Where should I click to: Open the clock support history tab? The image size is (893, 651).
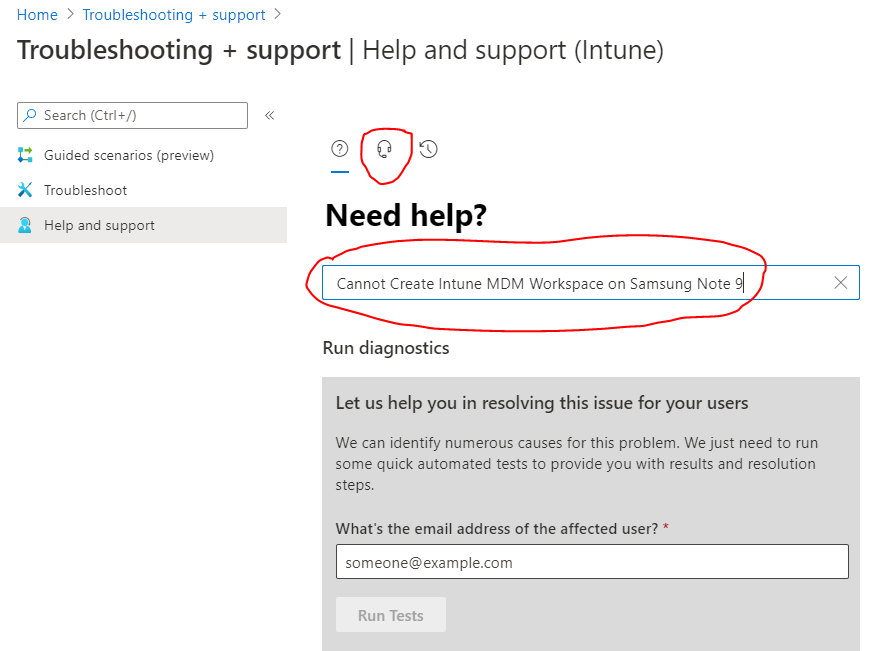coord(428,149)
